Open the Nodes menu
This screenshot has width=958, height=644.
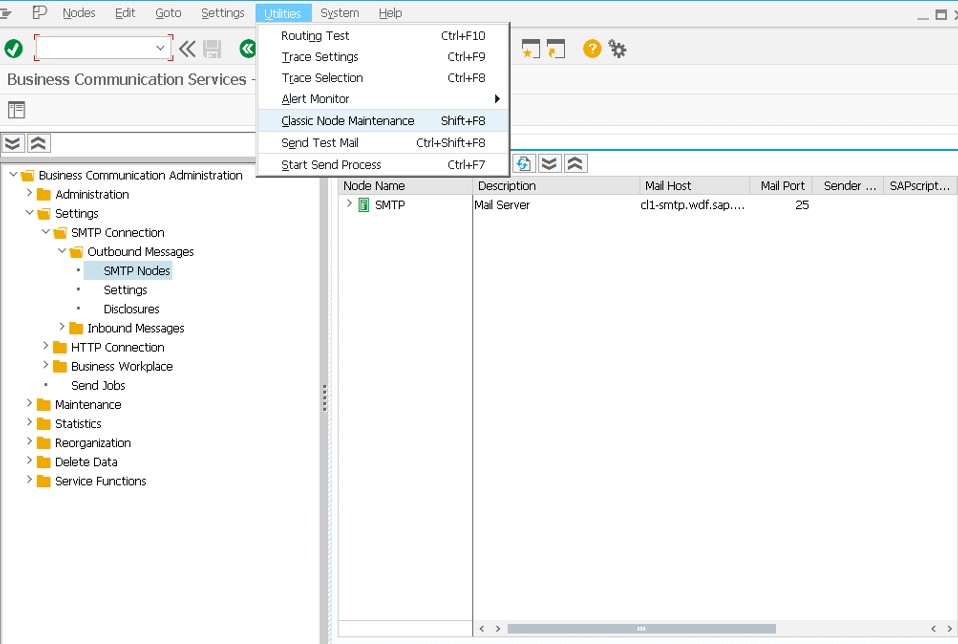[x=79, y=13]
